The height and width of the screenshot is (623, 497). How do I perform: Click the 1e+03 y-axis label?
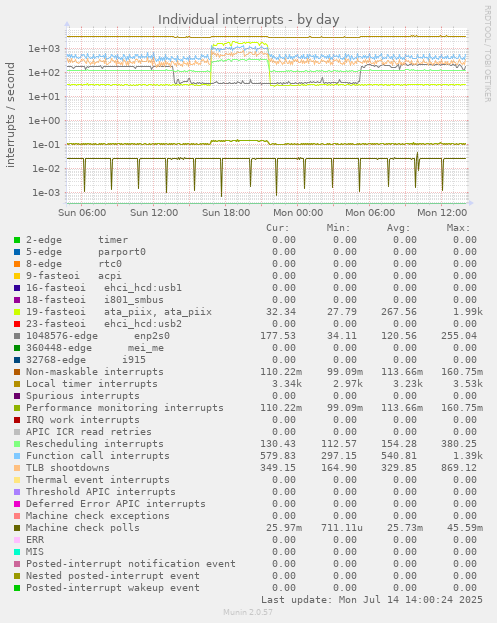tap(44, 49)
